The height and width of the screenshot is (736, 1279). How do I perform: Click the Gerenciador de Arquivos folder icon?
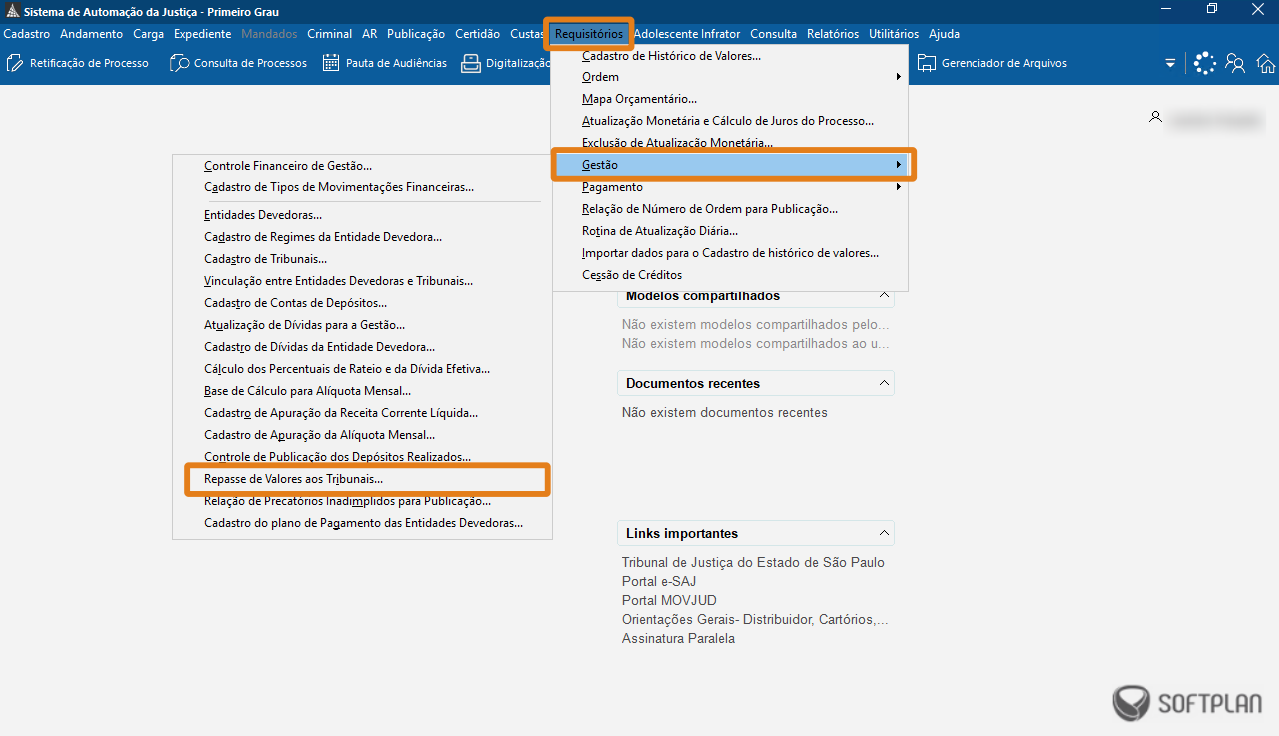tap(927, 63)
